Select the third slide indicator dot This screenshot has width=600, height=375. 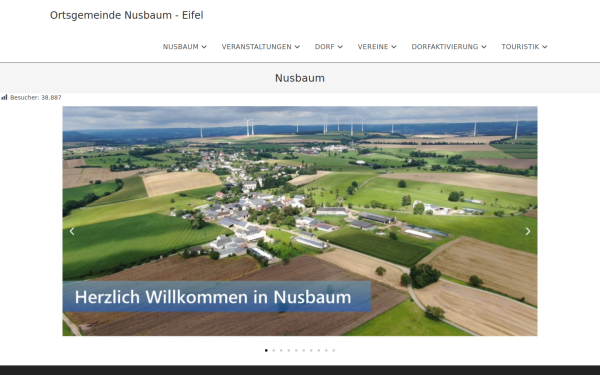[281, 350]
